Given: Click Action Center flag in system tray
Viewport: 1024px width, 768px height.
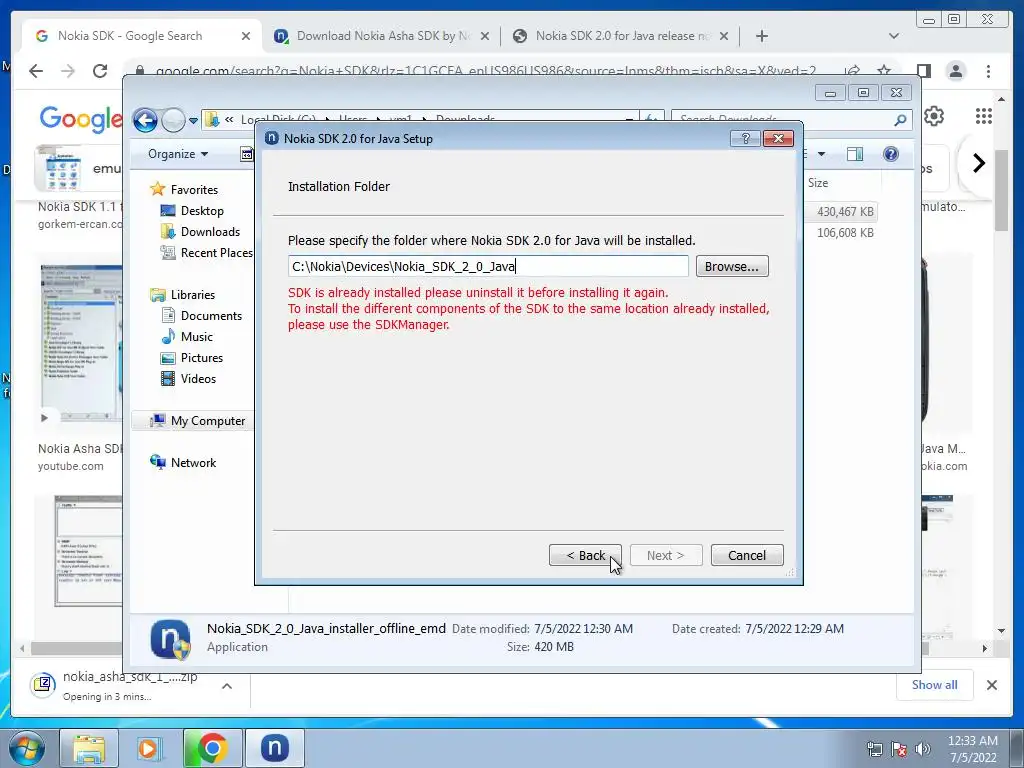Looking at the screenshot, I should coord(899,749).
